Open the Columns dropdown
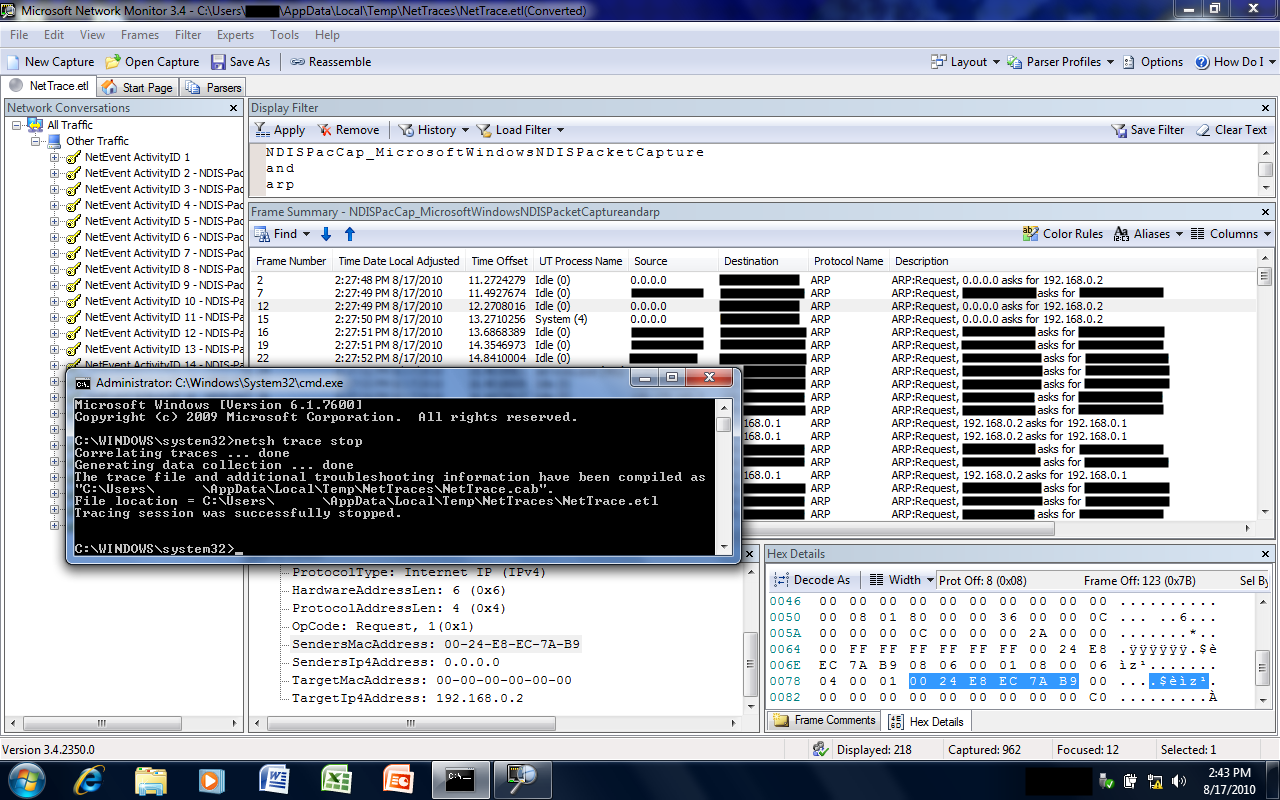1280x800 pixels. [1231, 234]
